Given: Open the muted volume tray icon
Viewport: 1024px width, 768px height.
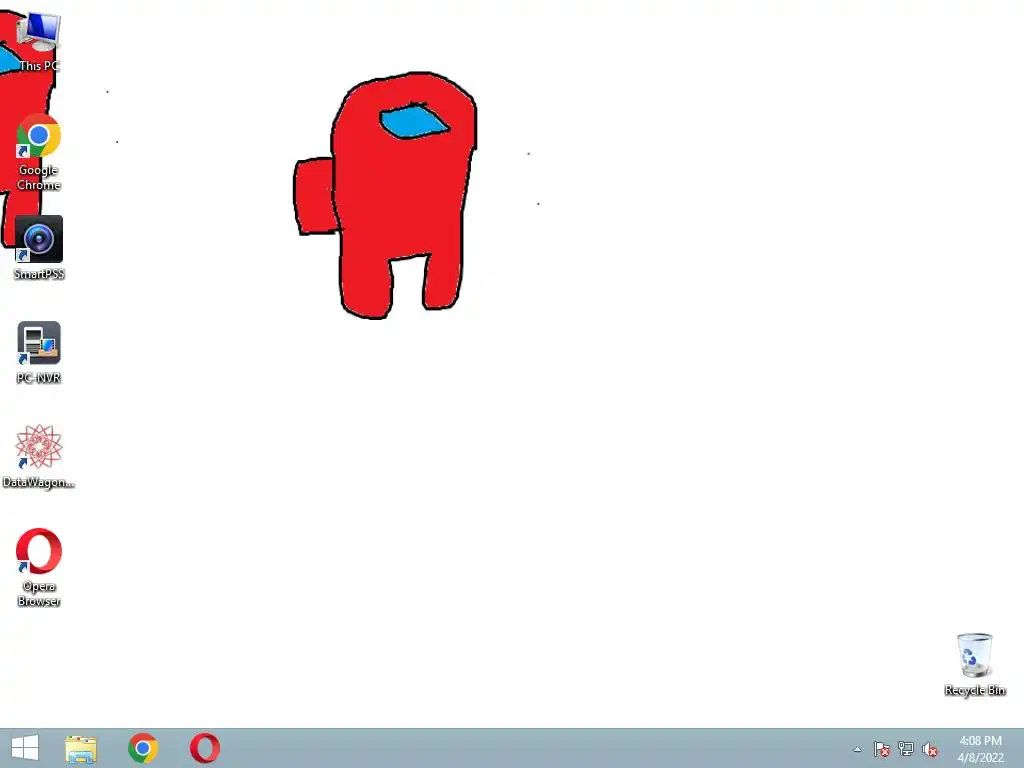Looking at the screenshot, I should pos(930,749).
